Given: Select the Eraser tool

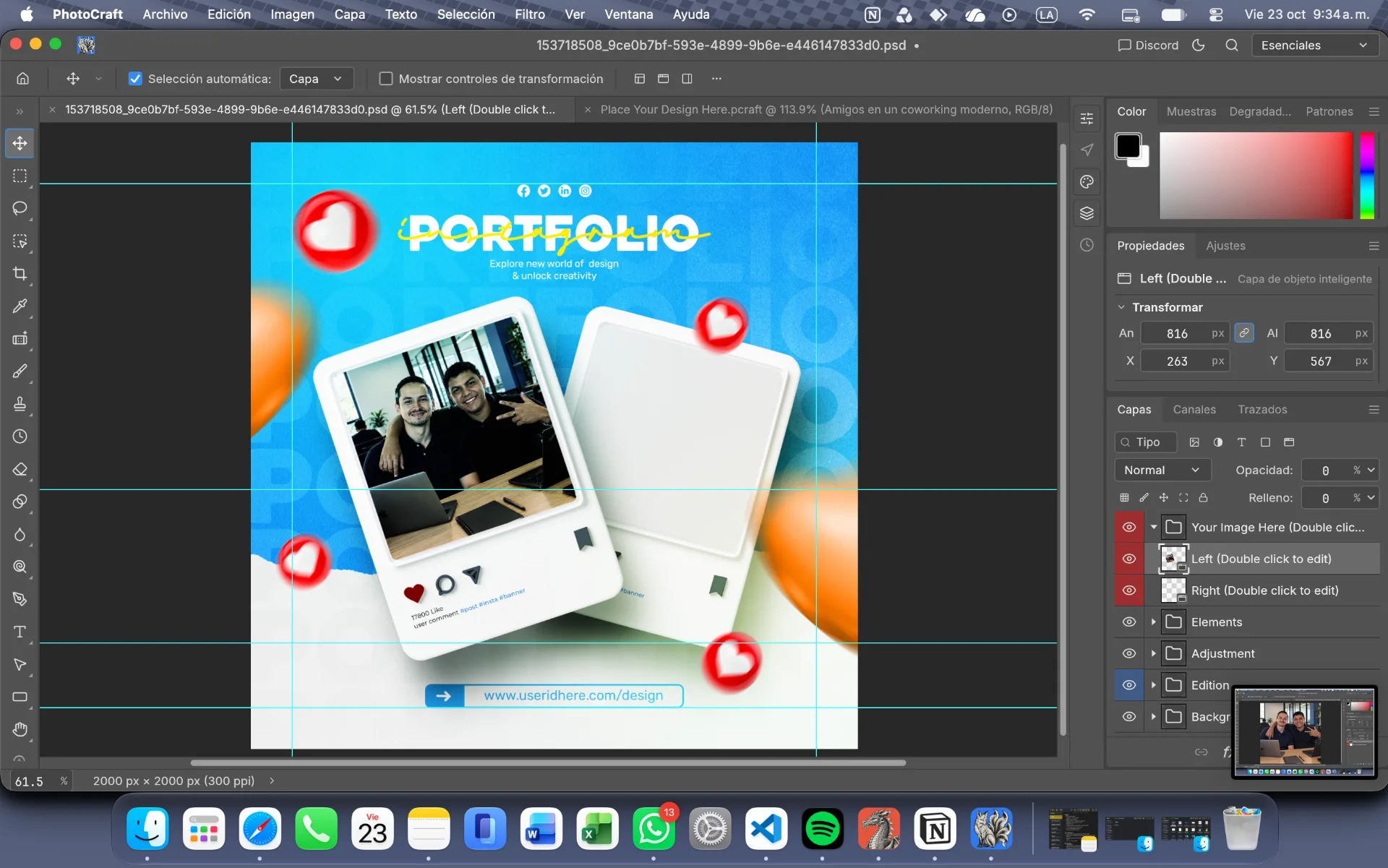Looking at the screenshot, I should pos(20,469).
